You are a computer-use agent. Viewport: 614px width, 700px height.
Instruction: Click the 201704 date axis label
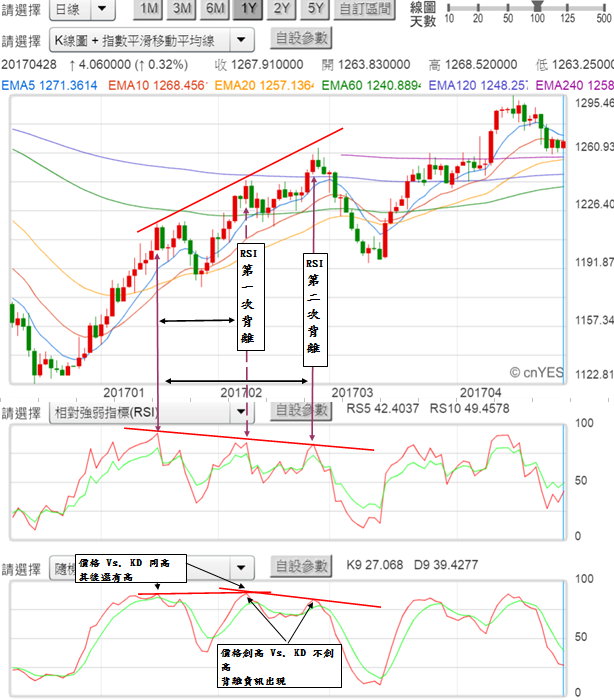tap(480, 393)
